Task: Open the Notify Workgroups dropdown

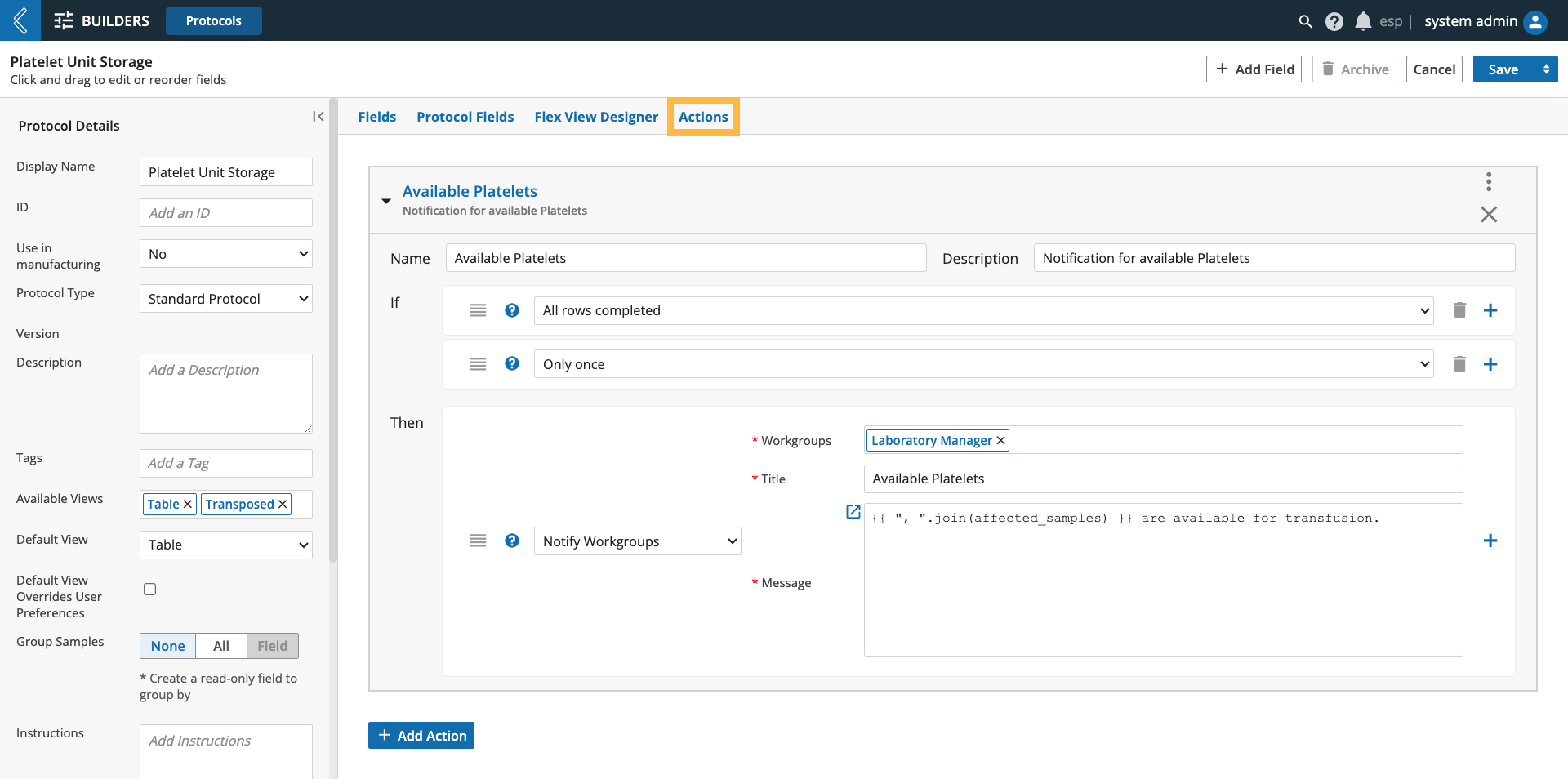Action: (637, 541)
